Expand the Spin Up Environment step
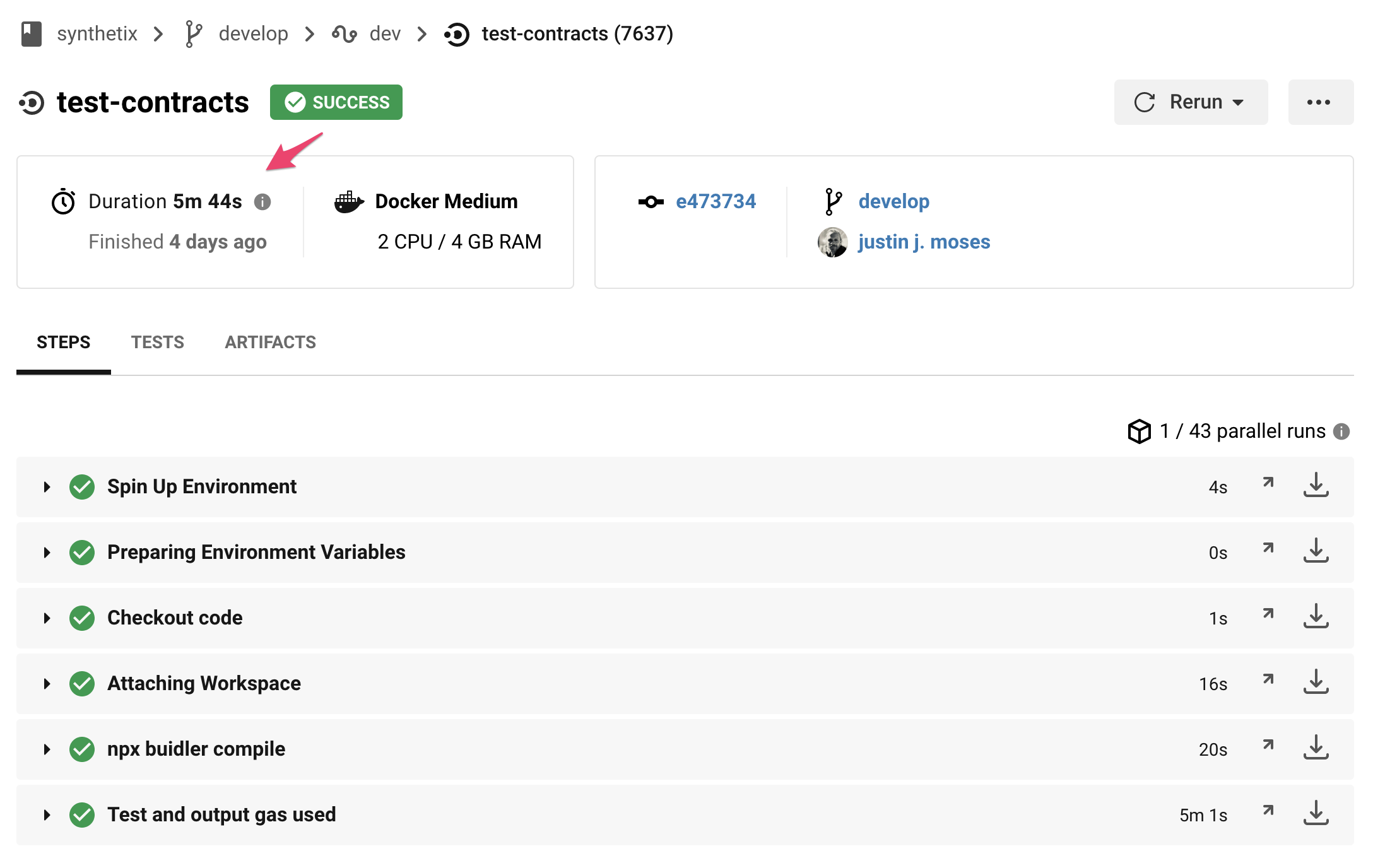The width and height of the screenshot is (1373, 868). 47,487
